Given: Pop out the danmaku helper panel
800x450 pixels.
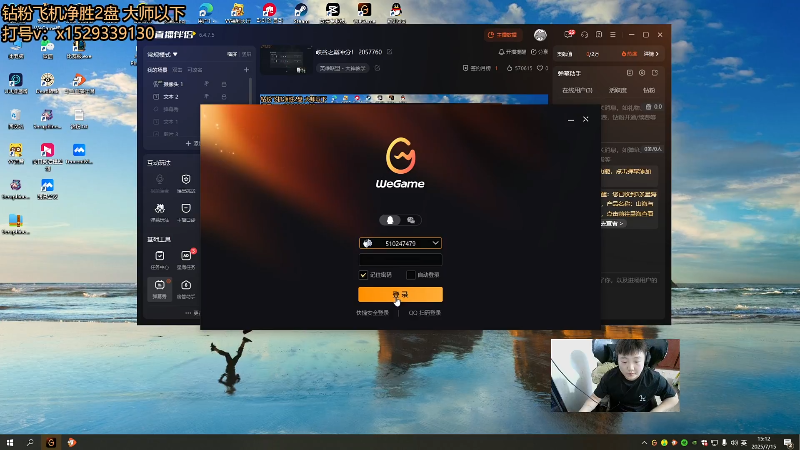Looking at the screenshot, I should tap(655, 73).
